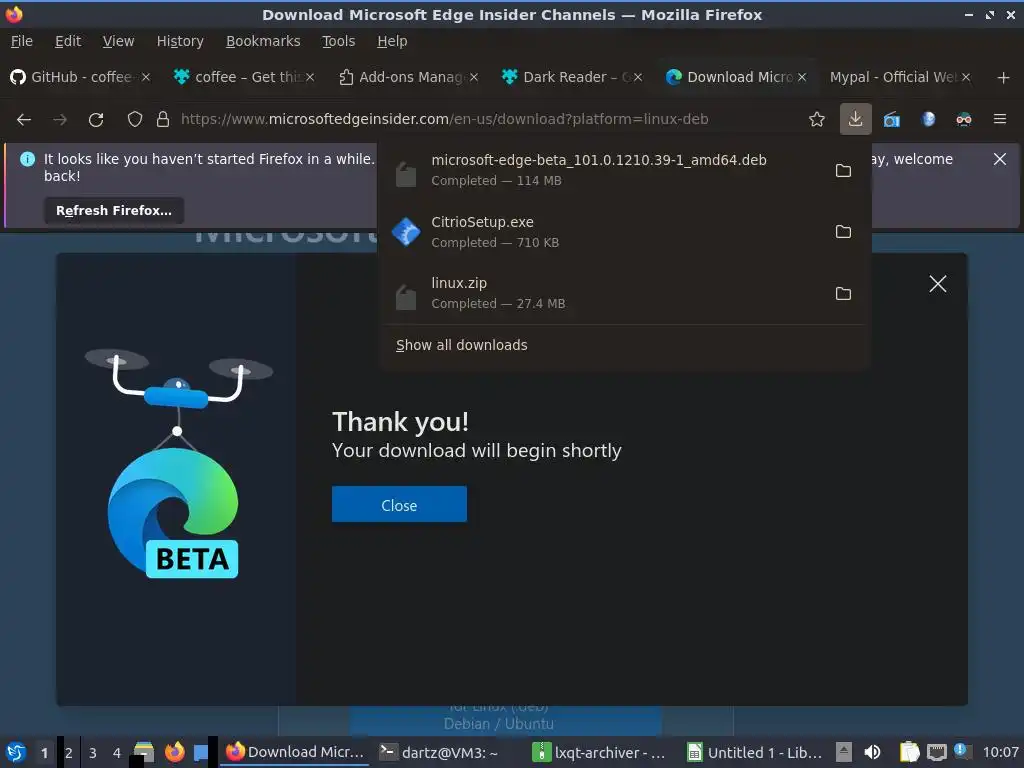Switch to the Dark Reader tab
The height and width of the screenshot is (768, 1024).
572,77
